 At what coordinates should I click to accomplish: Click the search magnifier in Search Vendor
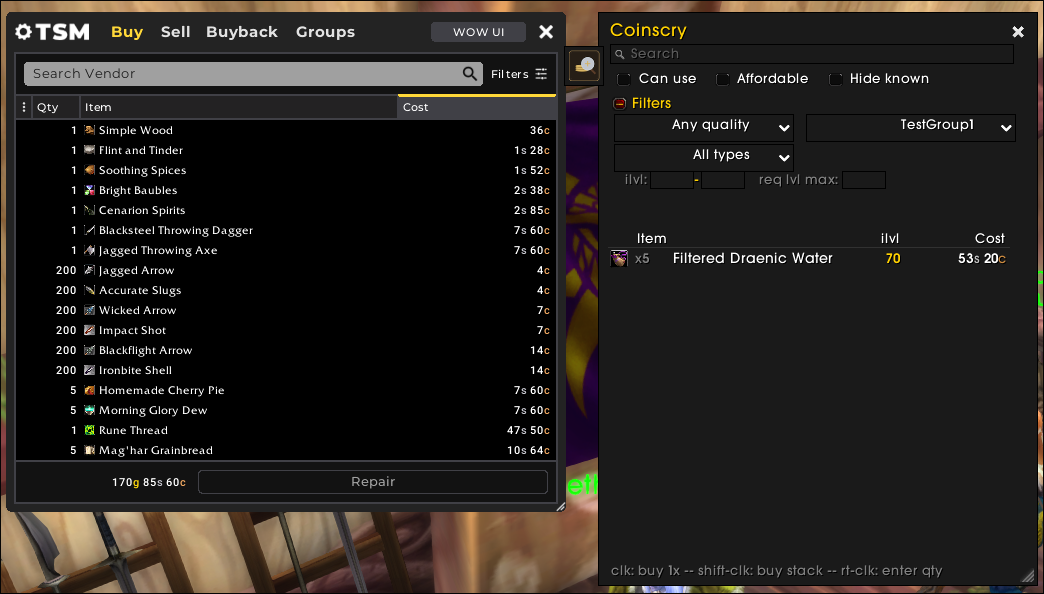pyautogui.click(x=469, y=73)
